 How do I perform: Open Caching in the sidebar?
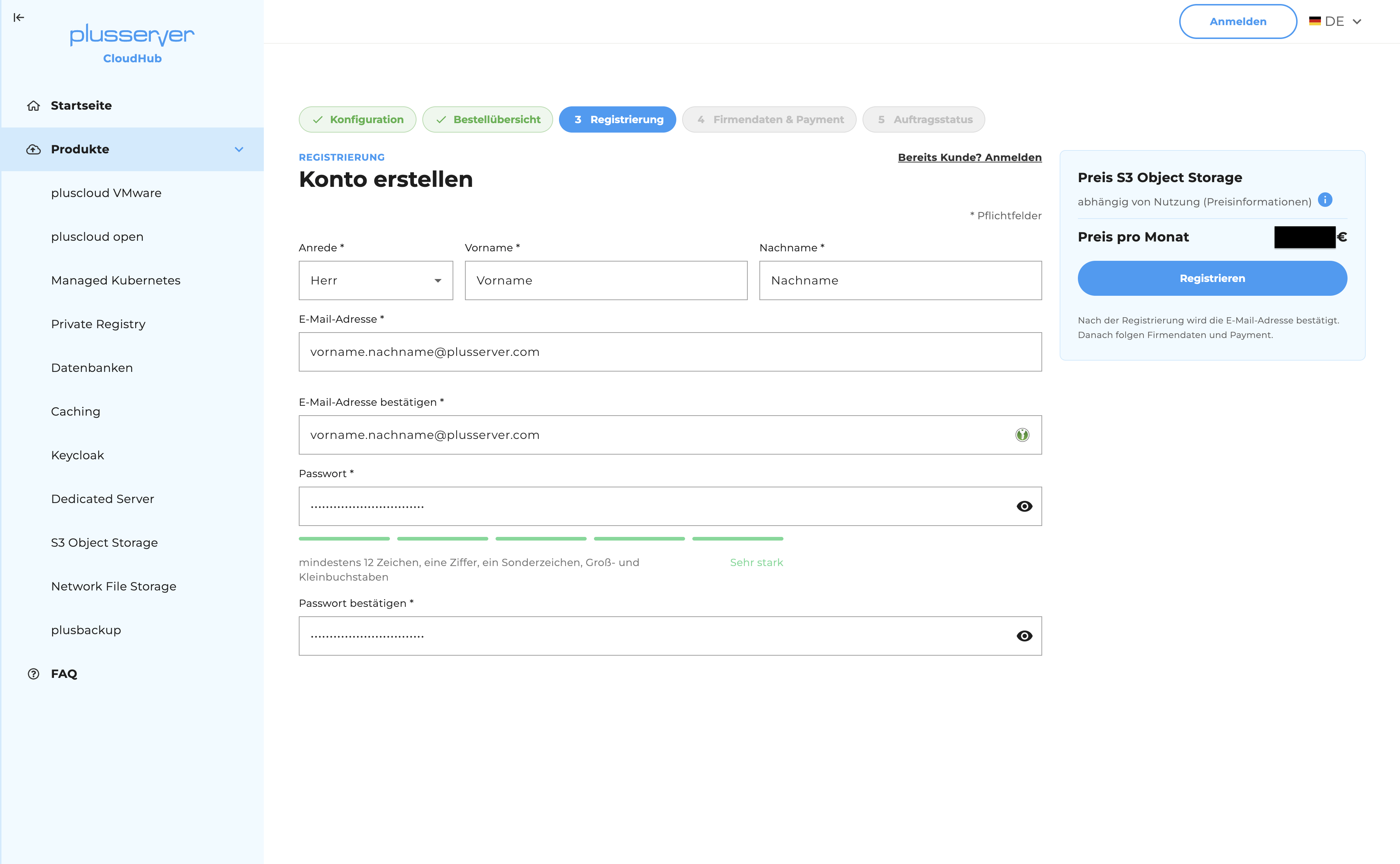pos(75,412)
